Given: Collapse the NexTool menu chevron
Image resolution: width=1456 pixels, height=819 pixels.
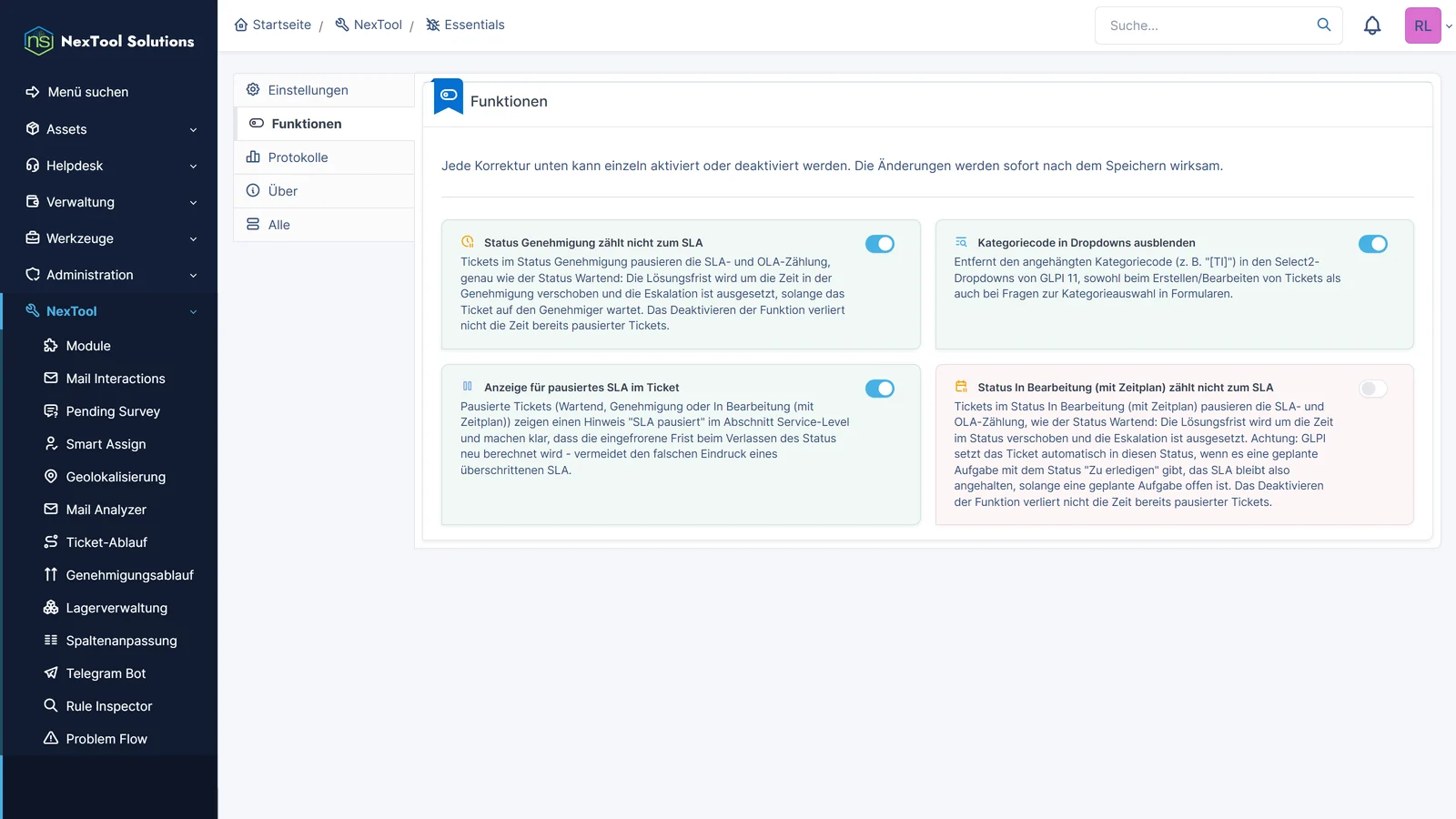Looking at the screenshot, I should coord(193,312).
